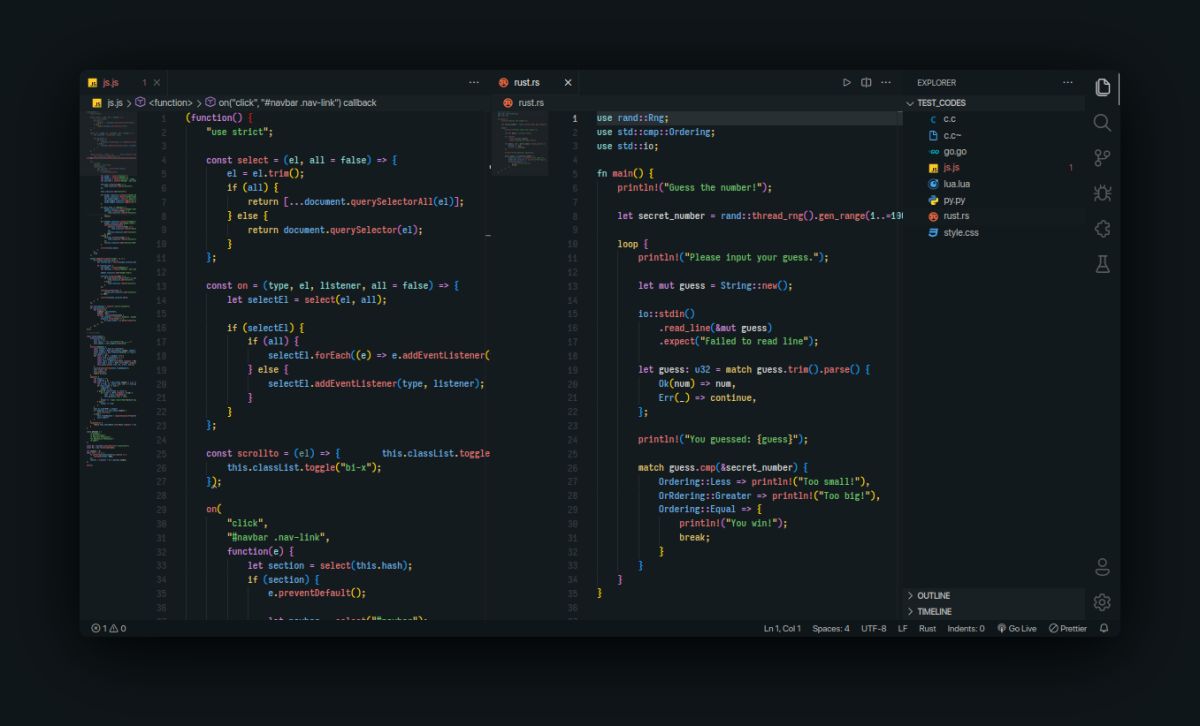The image size is (1200, 726).
Task: Click the js.js minimap
Action: (x=110, y=290)
